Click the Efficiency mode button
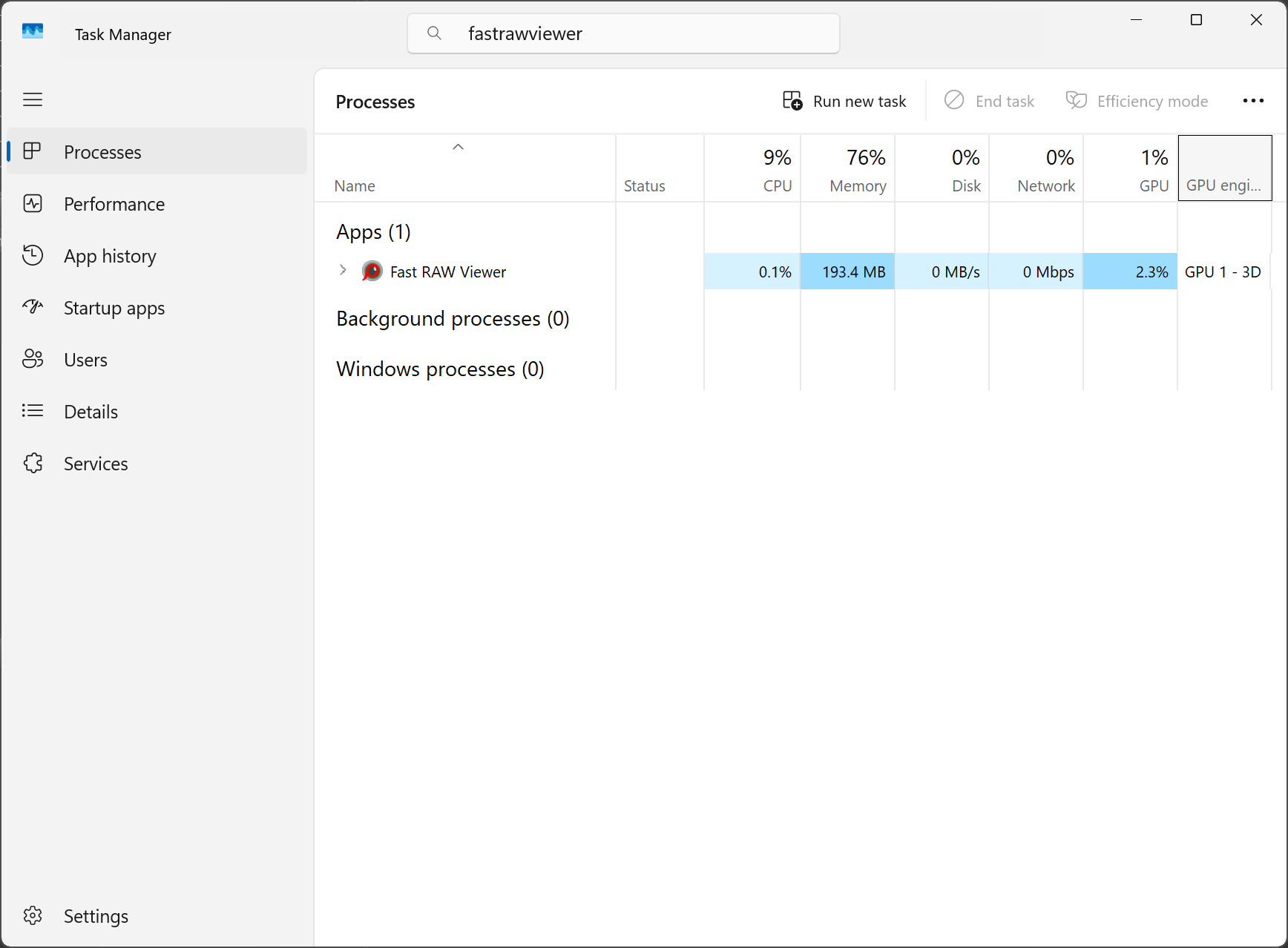Screen dimensions: 1288x948 pos(1137,101)
